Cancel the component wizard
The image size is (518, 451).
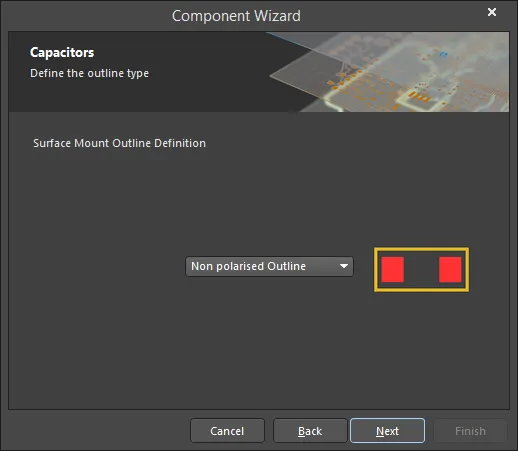[227, 431]
